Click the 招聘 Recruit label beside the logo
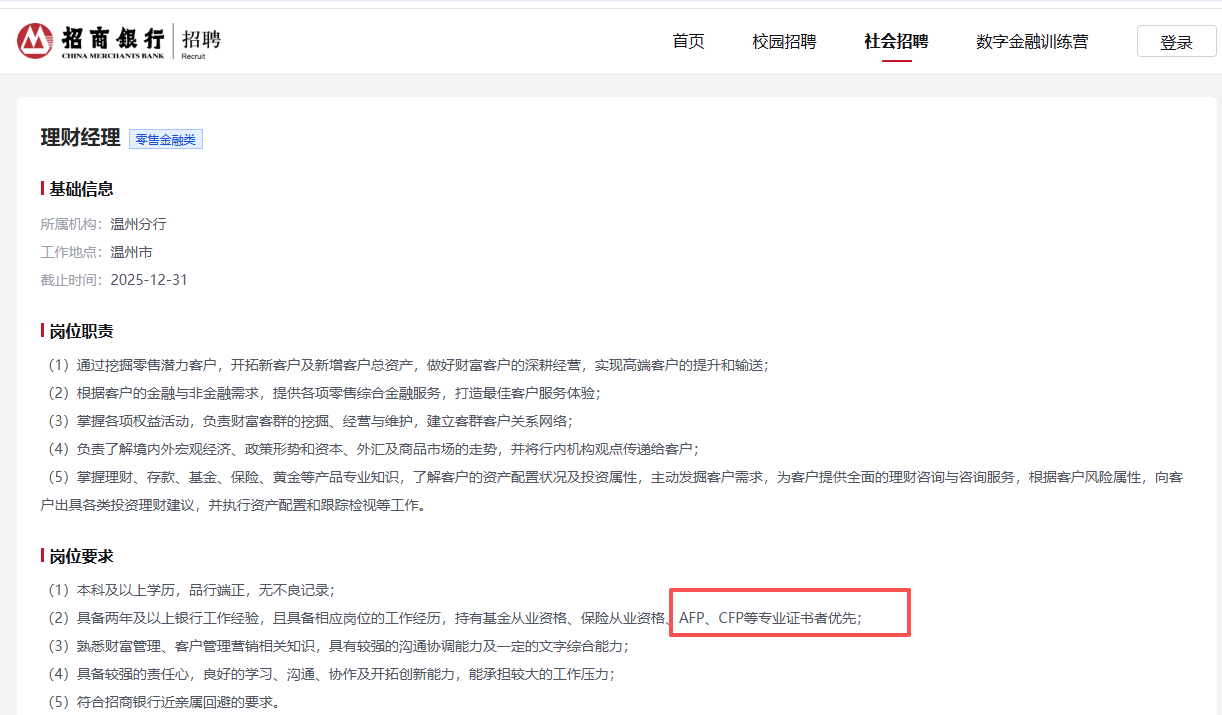1222x715 pixels. coord(201,41)
